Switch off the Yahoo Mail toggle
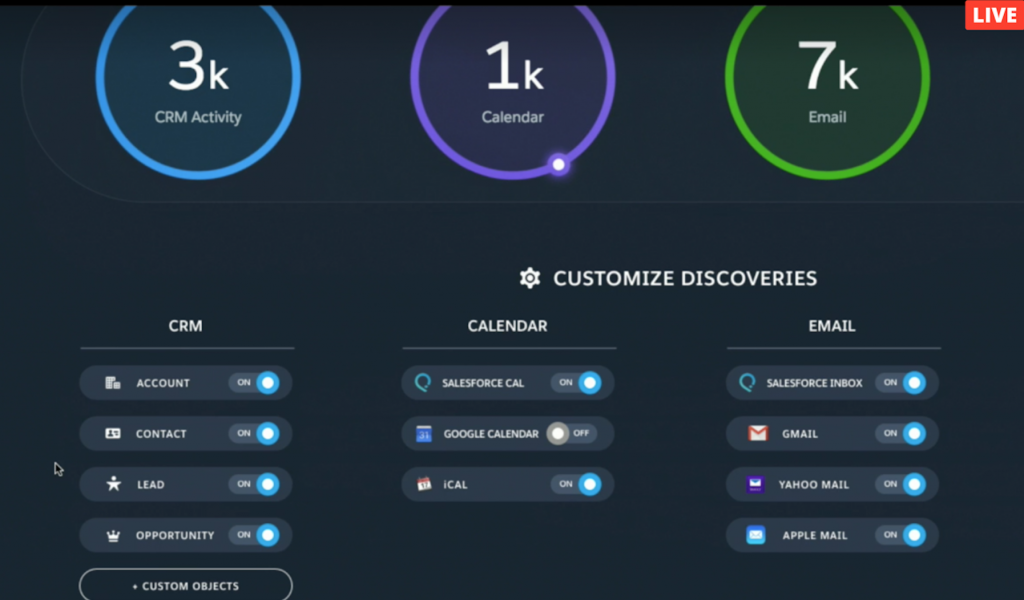1024x600 pixels. [901, 484]
